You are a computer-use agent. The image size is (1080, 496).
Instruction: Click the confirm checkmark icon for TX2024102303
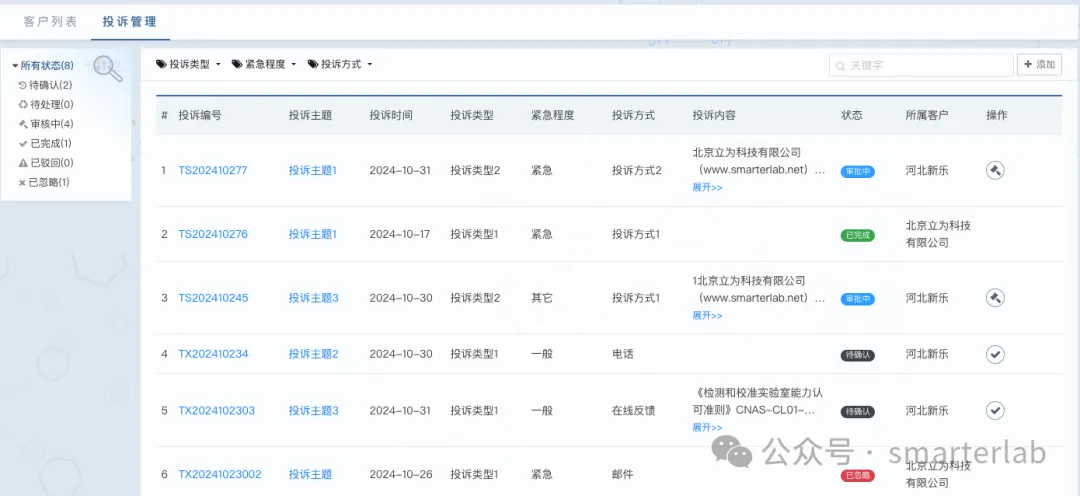[x=995, y=411]
